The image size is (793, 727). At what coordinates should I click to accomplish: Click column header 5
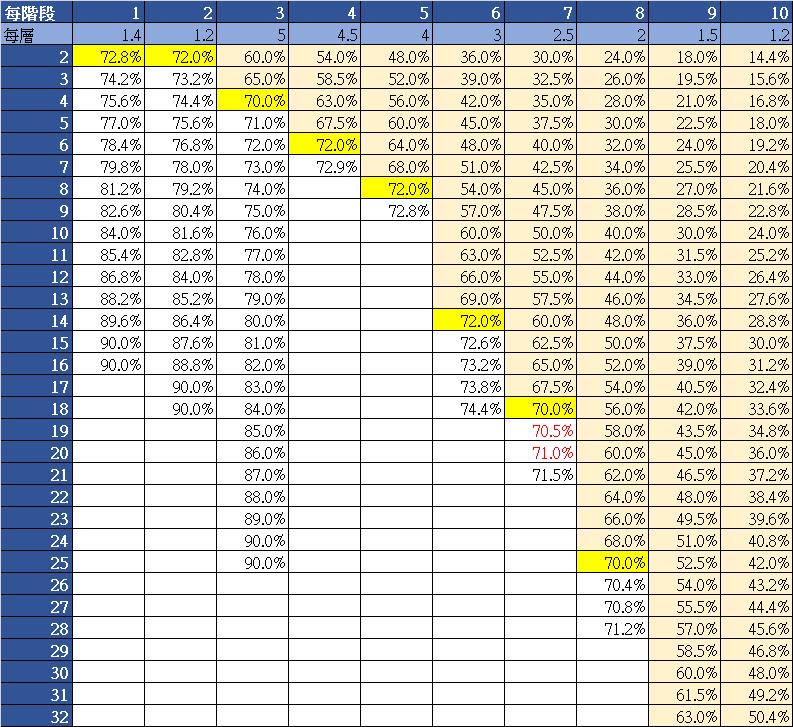pos(396,13)
